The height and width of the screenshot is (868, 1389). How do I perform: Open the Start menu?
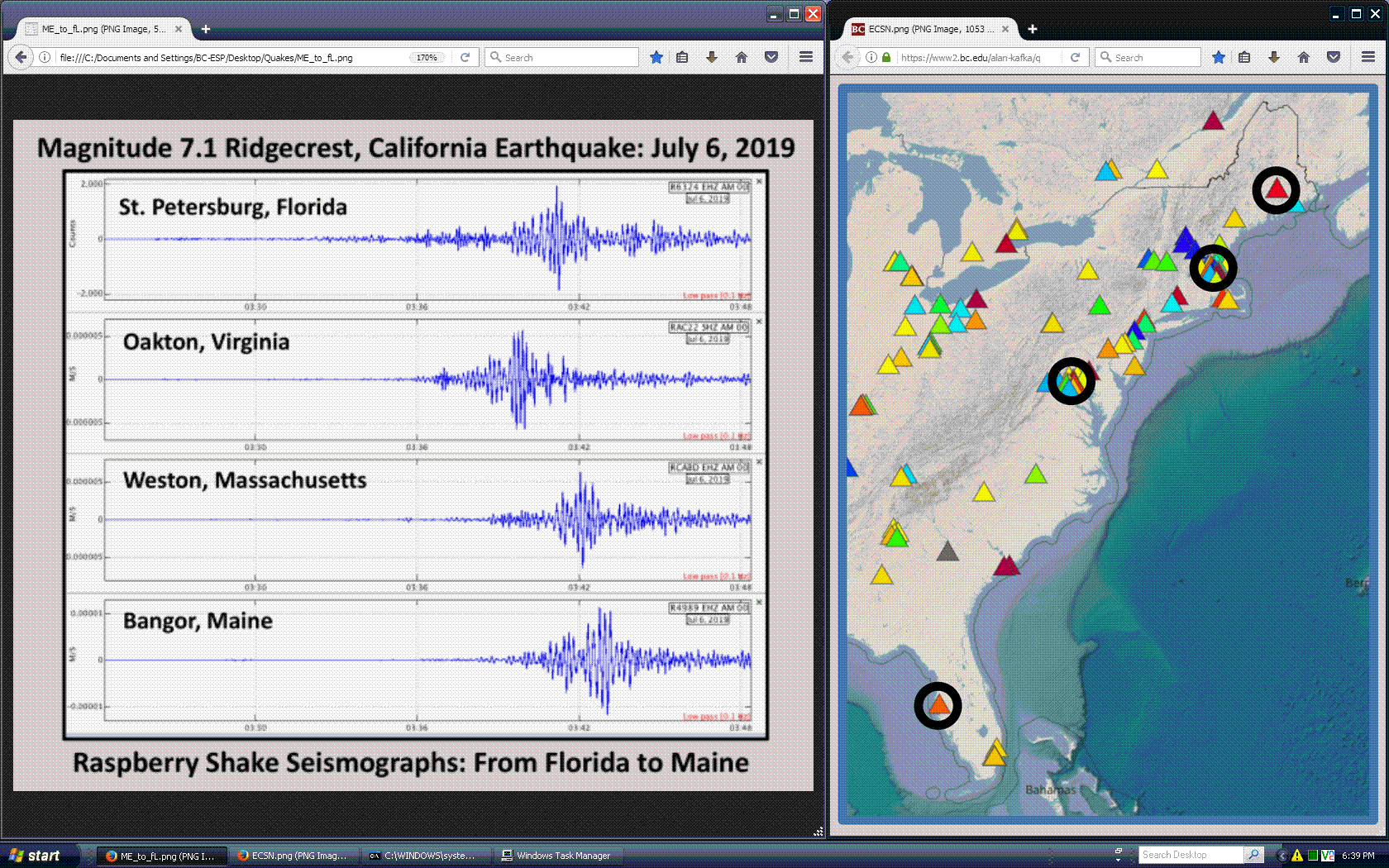point(39,855)
